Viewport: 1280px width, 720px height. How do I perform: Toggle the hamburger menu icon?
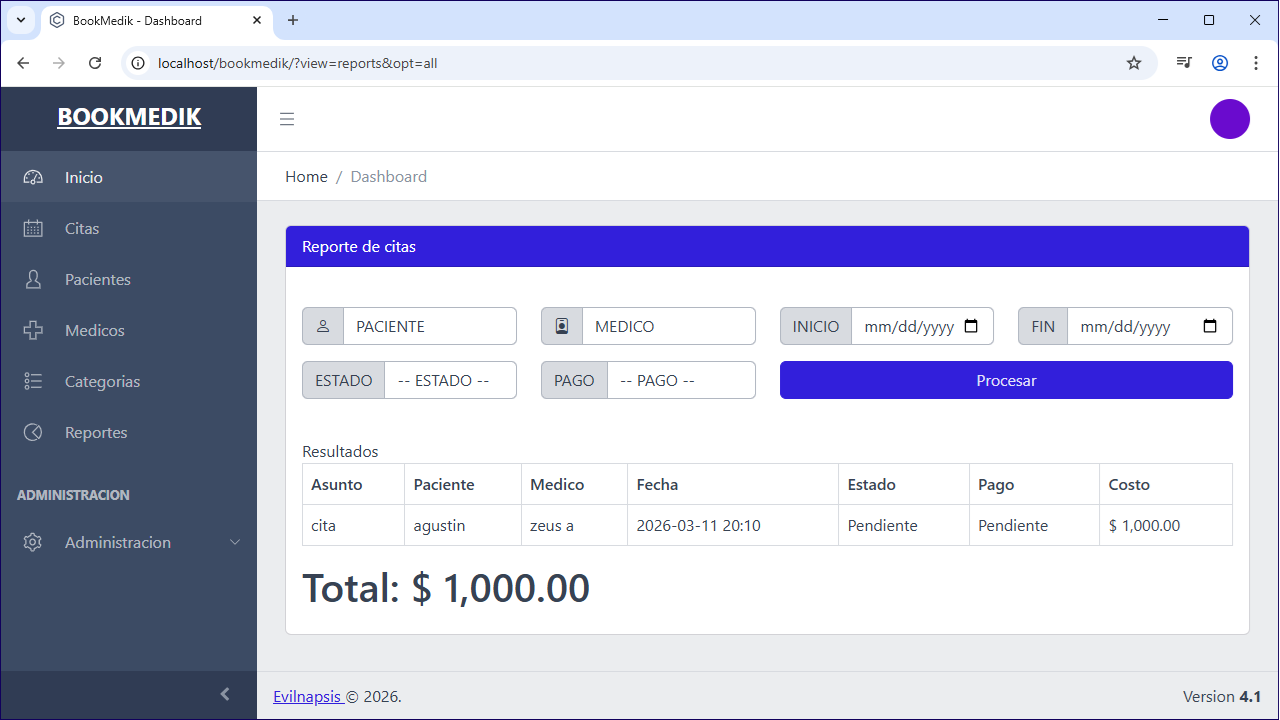click(287, 119)
